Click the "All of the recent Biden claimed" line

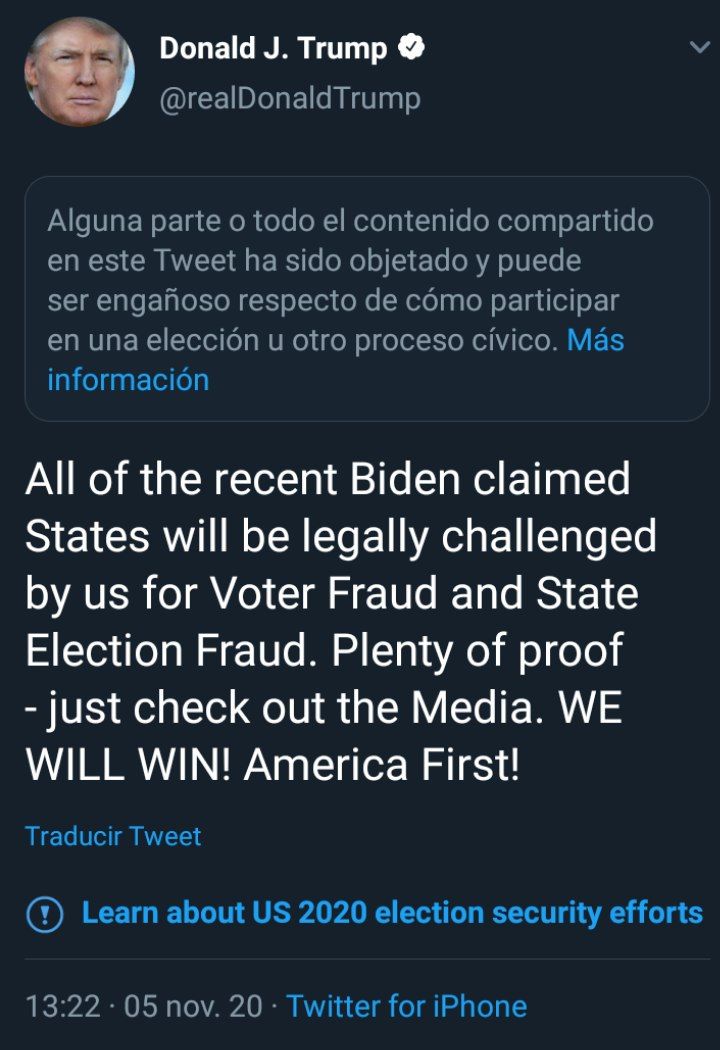pyautogui.click(x=327, y=480)
